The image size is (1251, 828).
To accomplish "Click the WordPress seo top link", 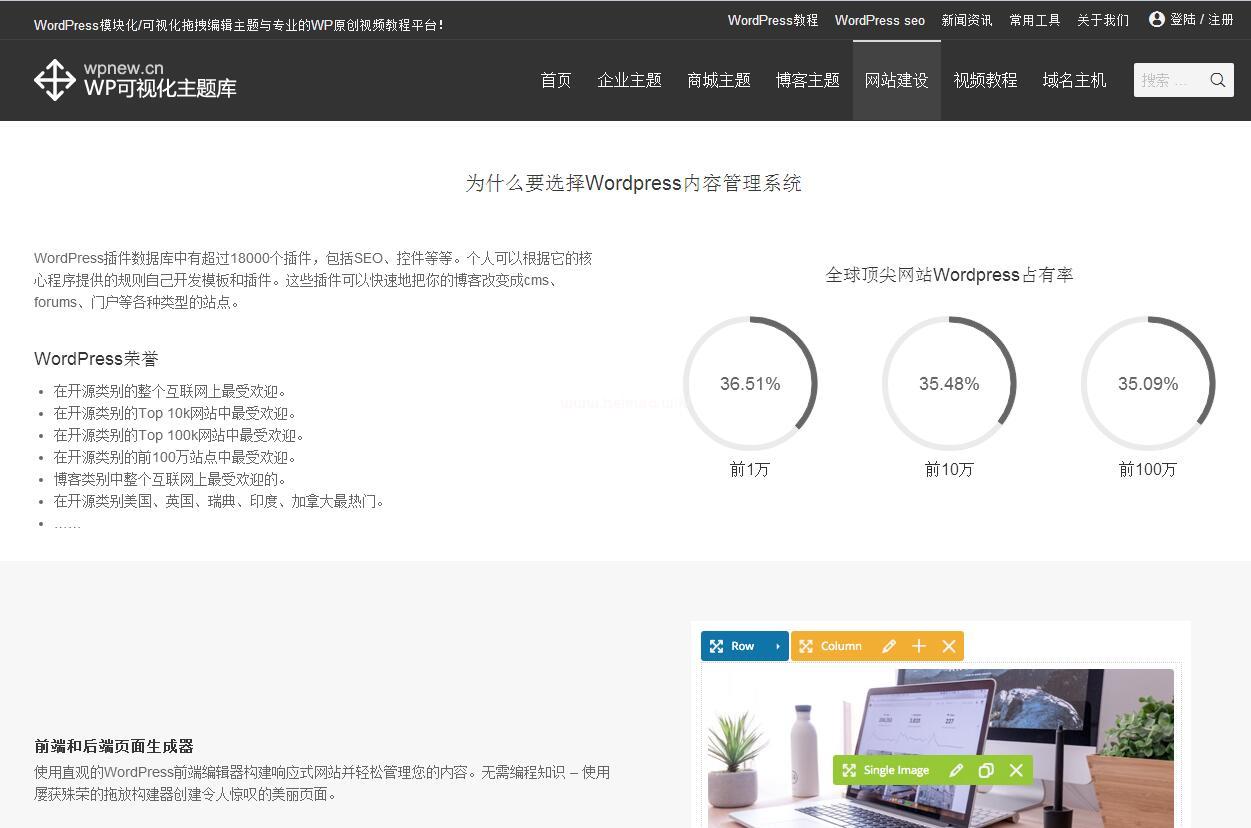I will 879,20.
